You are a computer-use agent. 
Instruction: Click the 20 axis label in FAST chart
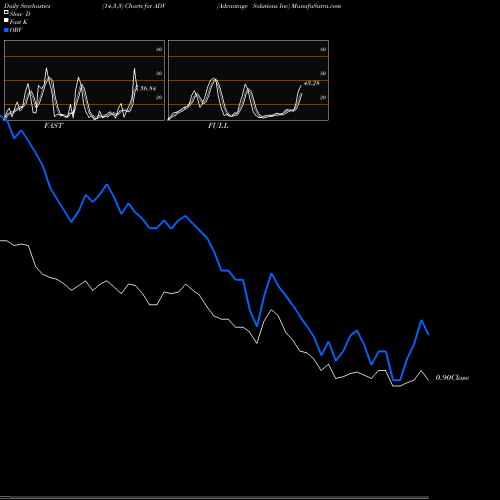click(159, 97)
